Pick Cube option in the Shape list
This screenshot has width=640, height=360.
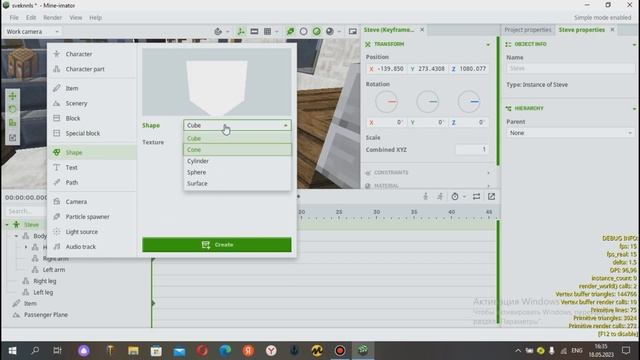tap(238, 138)
